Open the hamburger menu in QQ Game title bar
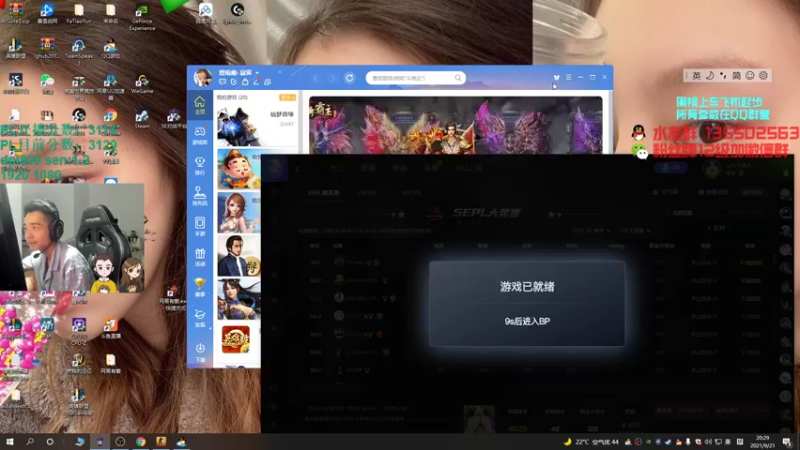The image size is (800, 450). 568,78
